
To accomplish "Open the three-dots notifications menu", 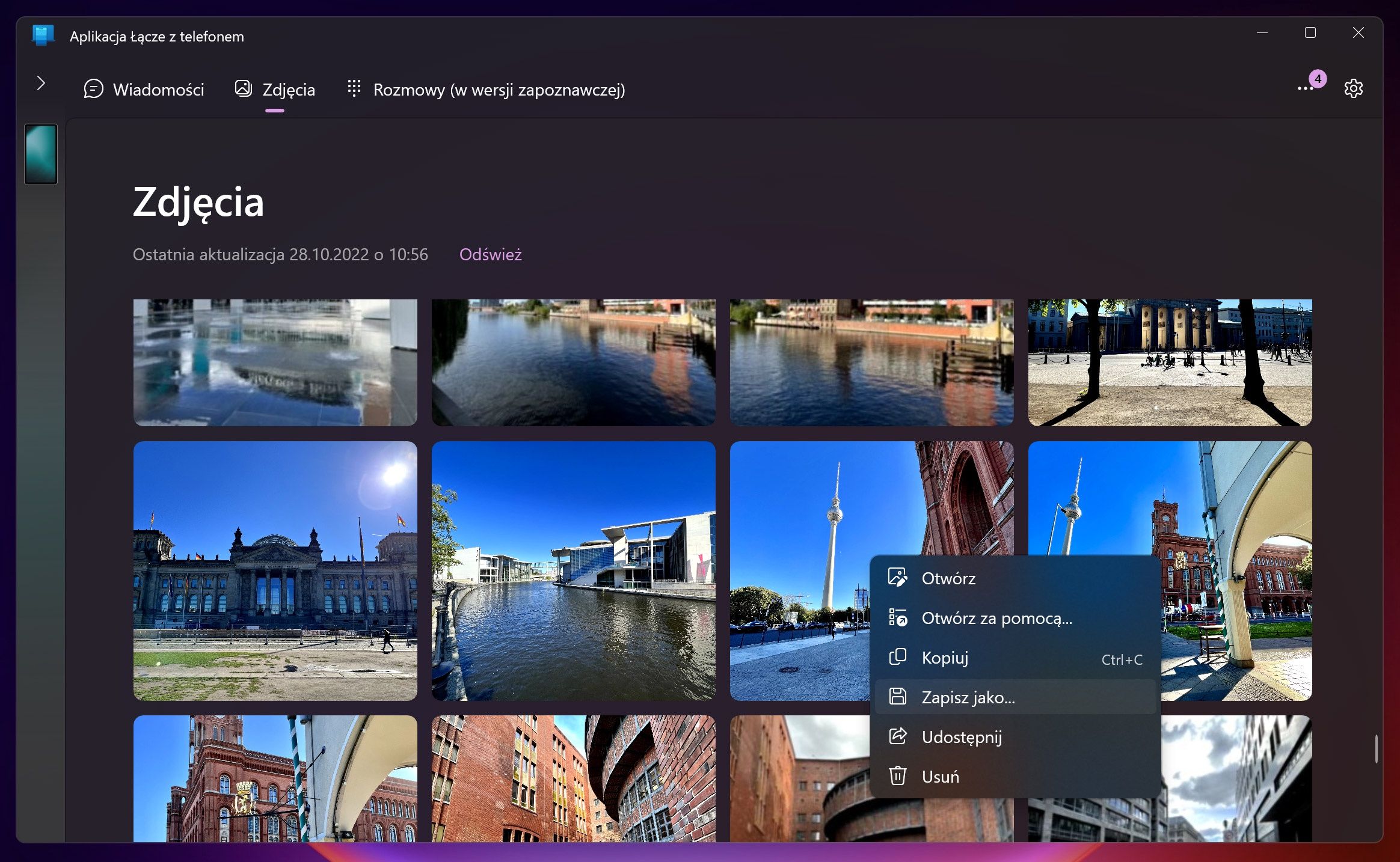I will click(1305, 89).
